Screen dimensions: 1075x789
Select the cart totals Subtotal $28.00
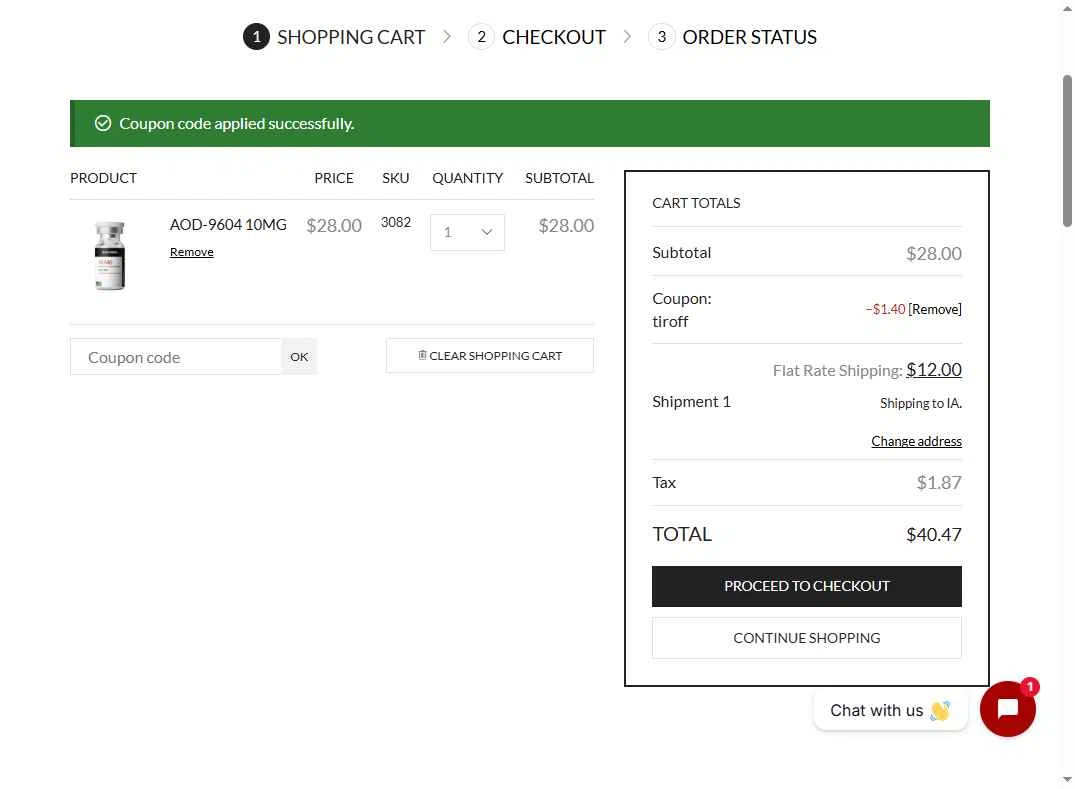(934, 254)
